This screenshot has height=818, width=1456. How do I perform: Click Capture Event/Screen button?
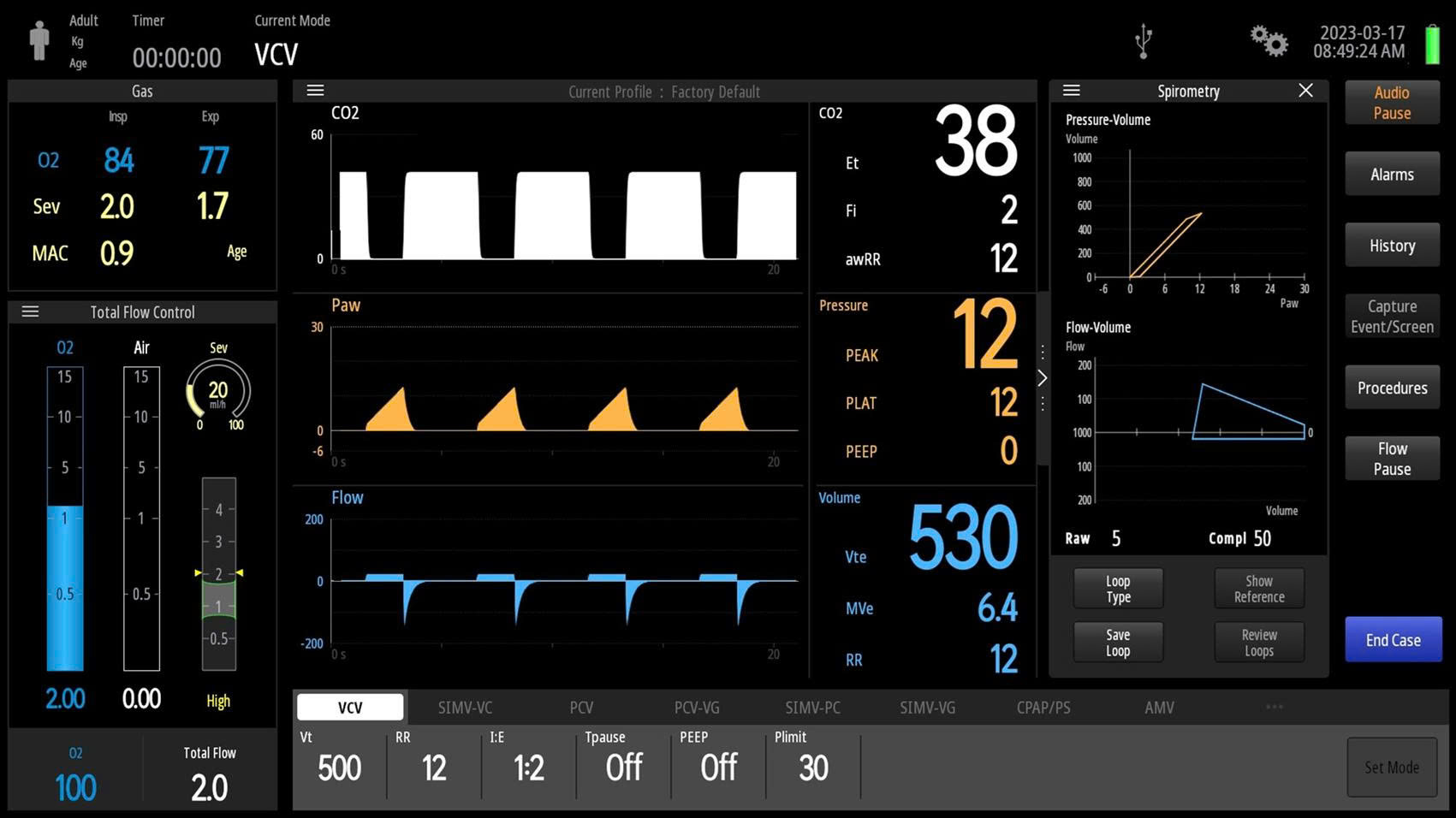(1393, 317)
